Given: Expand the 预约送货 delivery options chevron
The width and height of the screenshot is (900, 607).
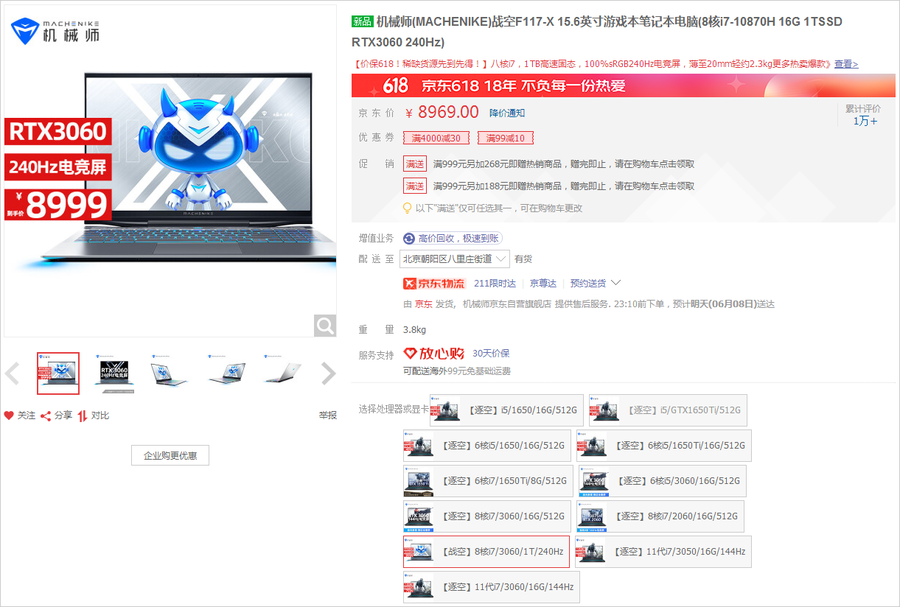Looking at the screenshot, I should click(616, 283).
